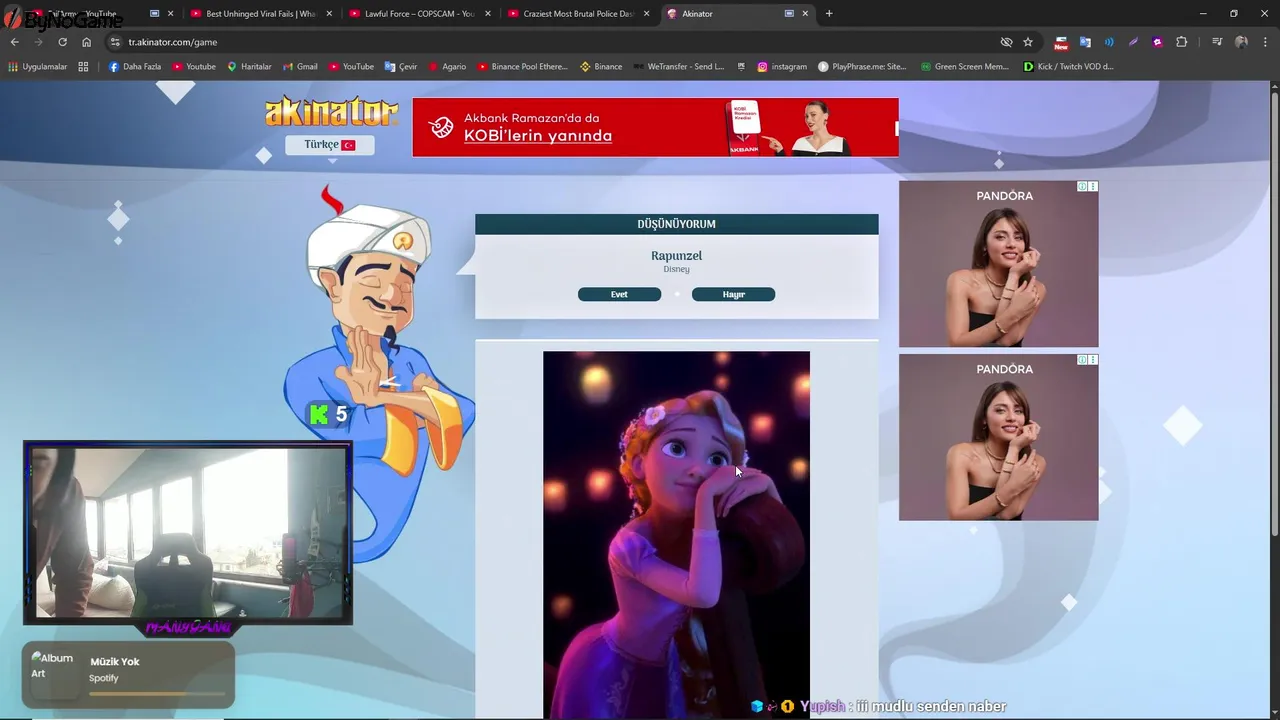Close the 'Craziest Most Brutal Police Dash' tab
Screen dimensions: 1280x720
coord(647,14)
